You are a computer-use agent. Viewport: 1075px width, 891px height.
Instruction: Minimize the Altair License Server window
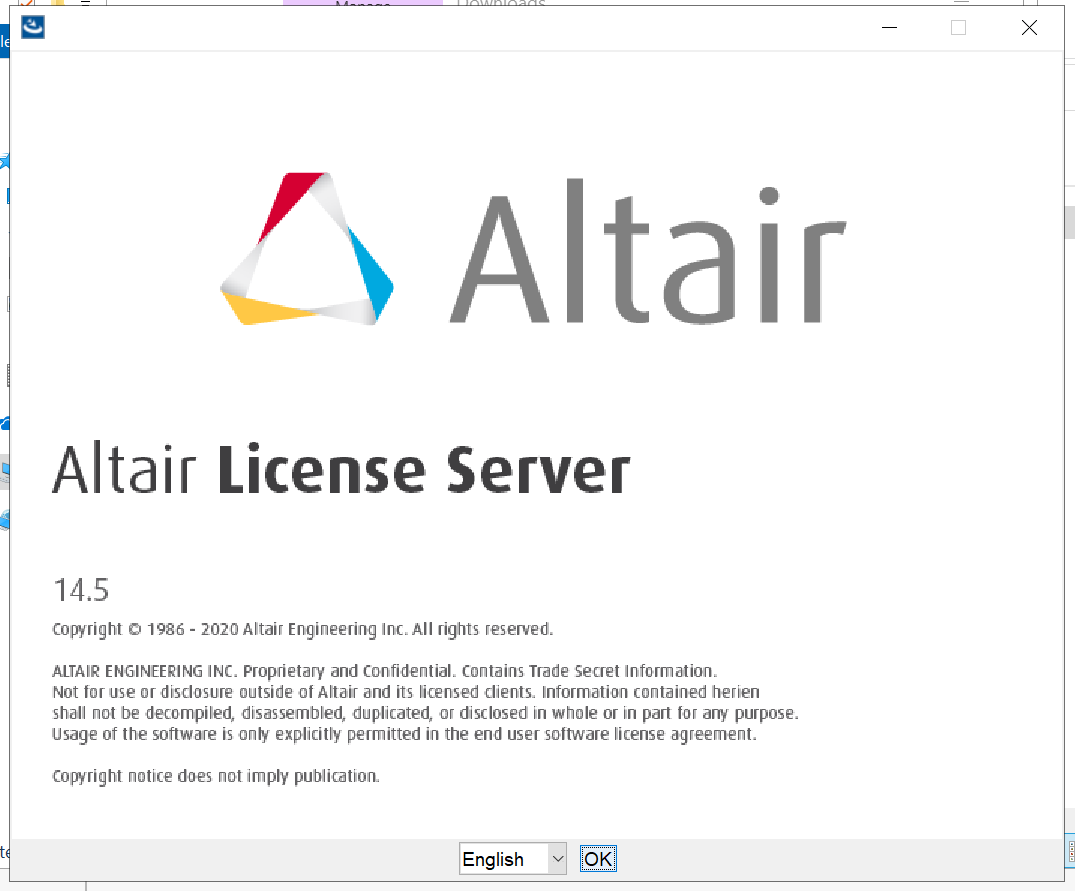tap(888, 28)
